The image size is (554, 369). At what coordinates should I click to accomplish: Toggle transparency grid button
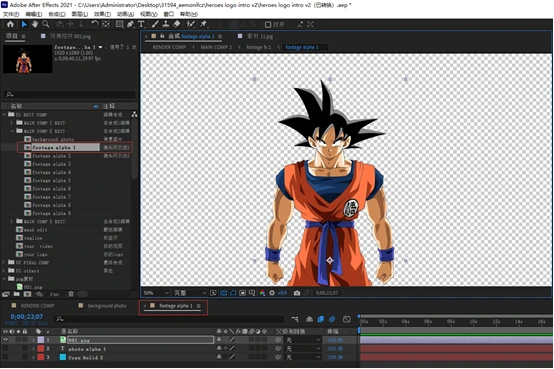223,293
